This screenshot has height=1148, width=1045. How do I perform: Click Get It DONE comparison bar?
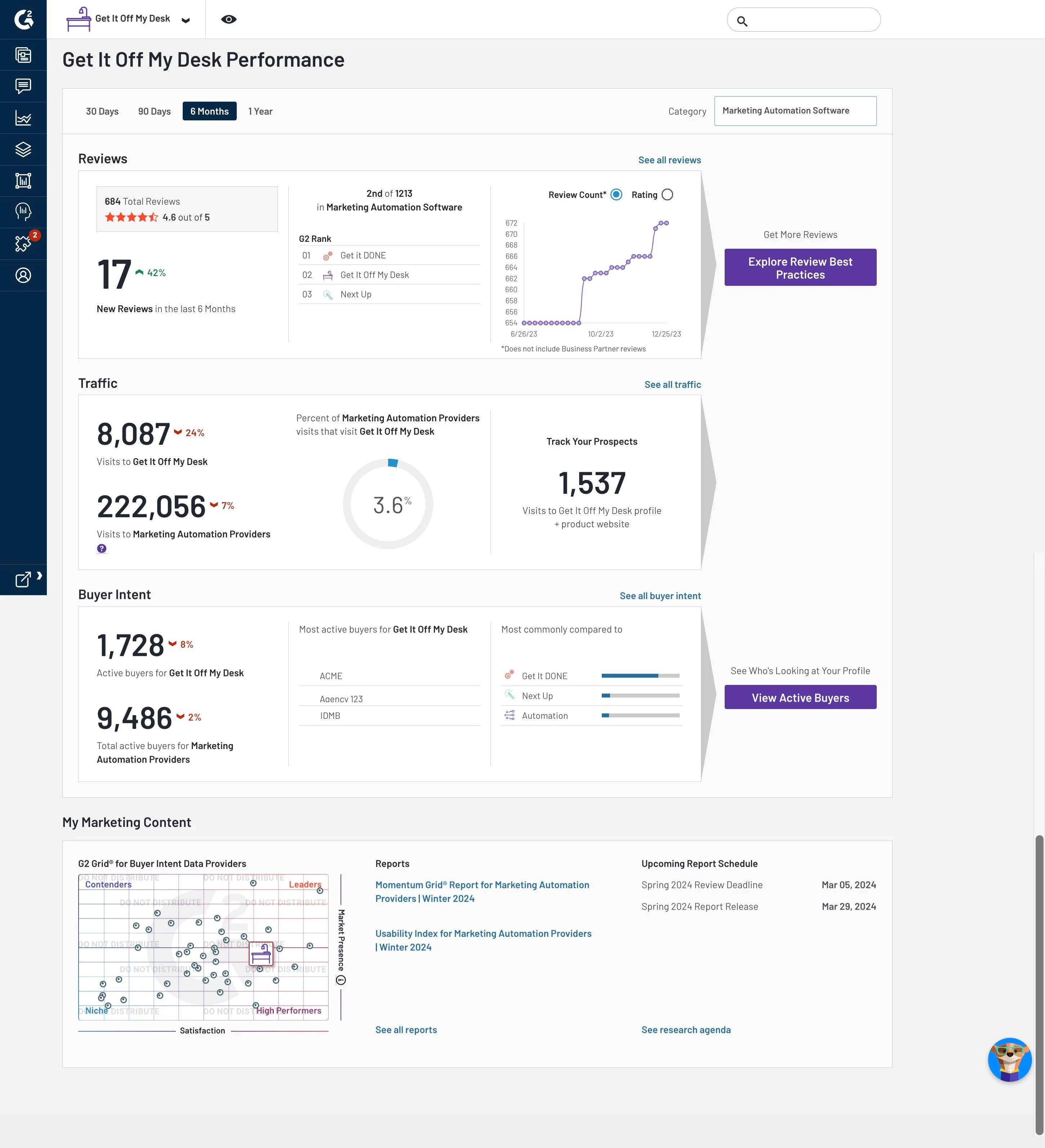tap(640, 676)
